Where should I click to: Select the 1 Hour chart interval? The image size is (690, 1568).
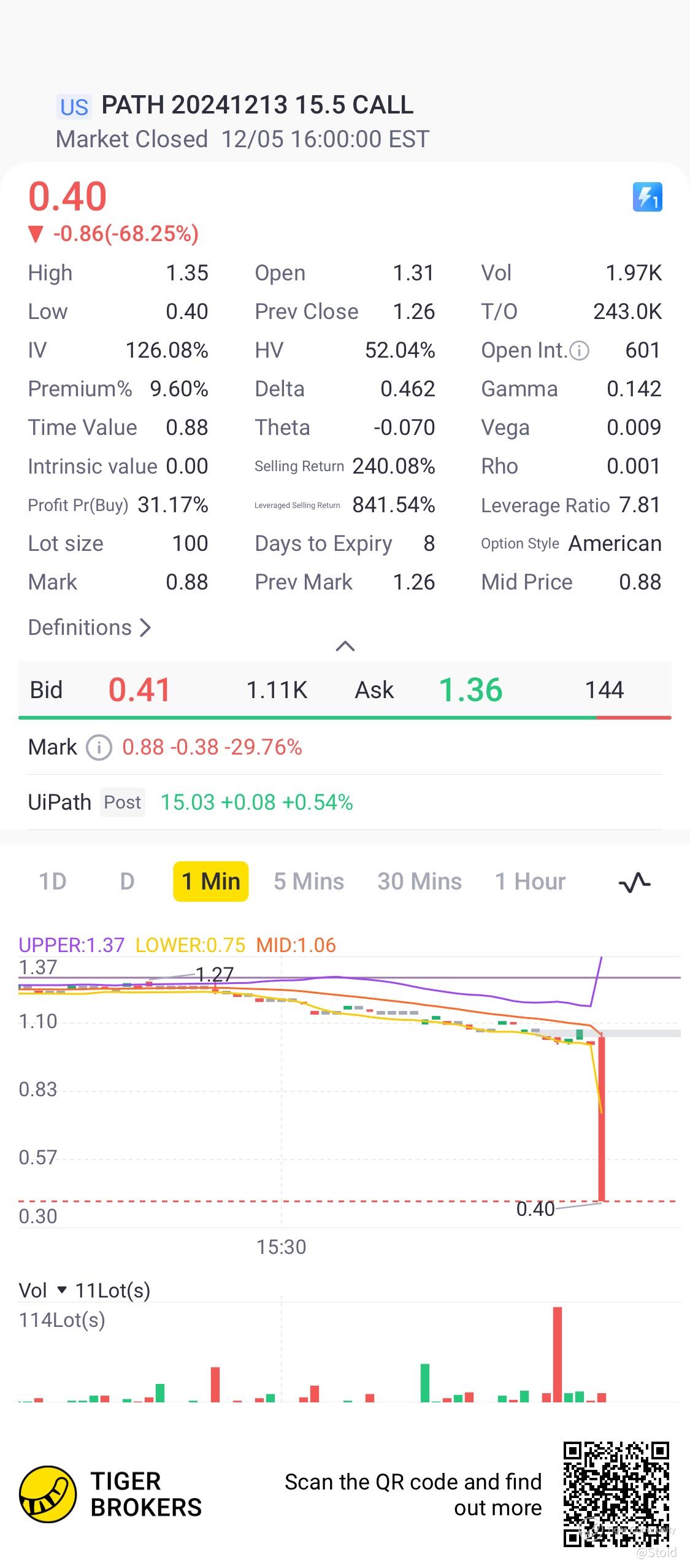530,882
